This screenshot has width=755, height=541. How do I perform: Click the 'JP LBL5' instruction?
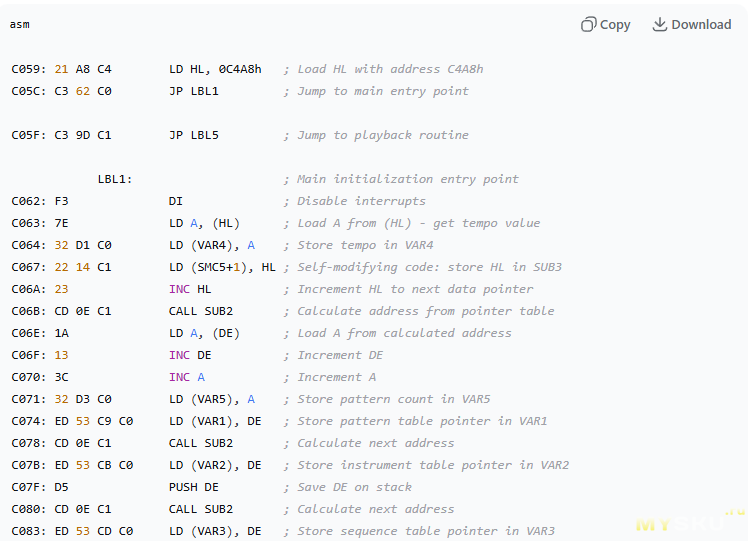tap(193, 135)
